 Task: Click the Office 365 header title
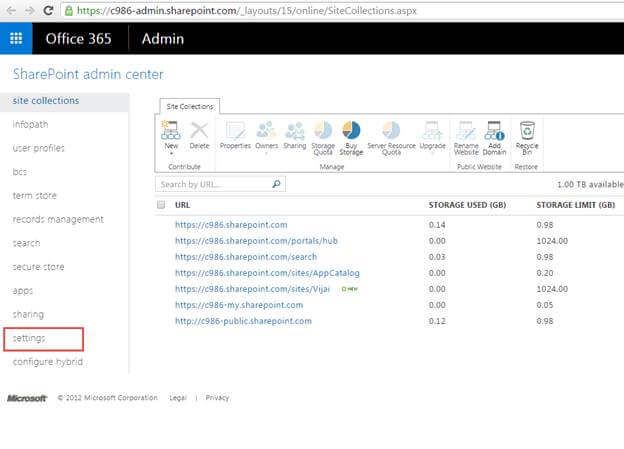coord(78,39)
